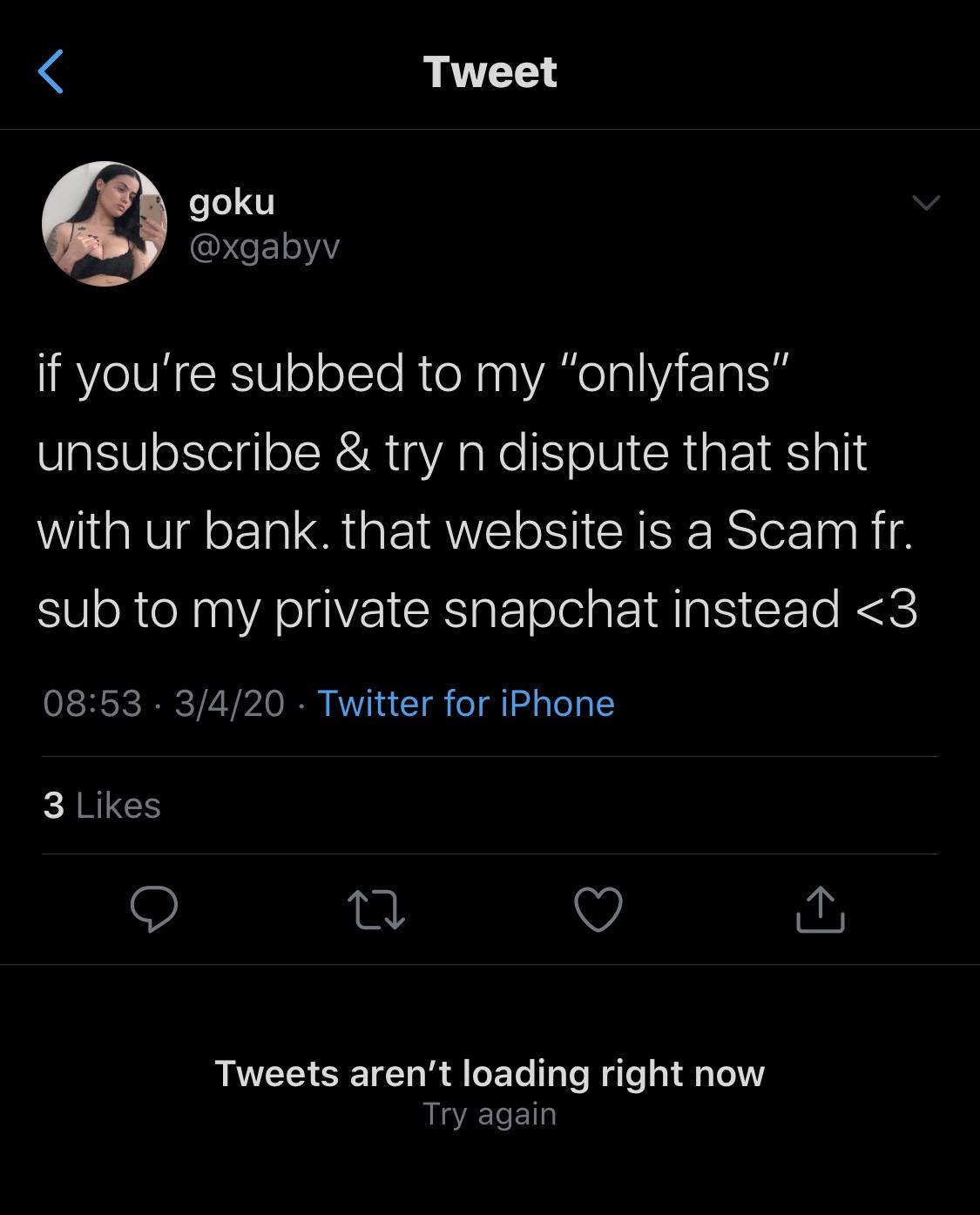
Task: Tap the Tweet header title
Action: pos(490,71)
